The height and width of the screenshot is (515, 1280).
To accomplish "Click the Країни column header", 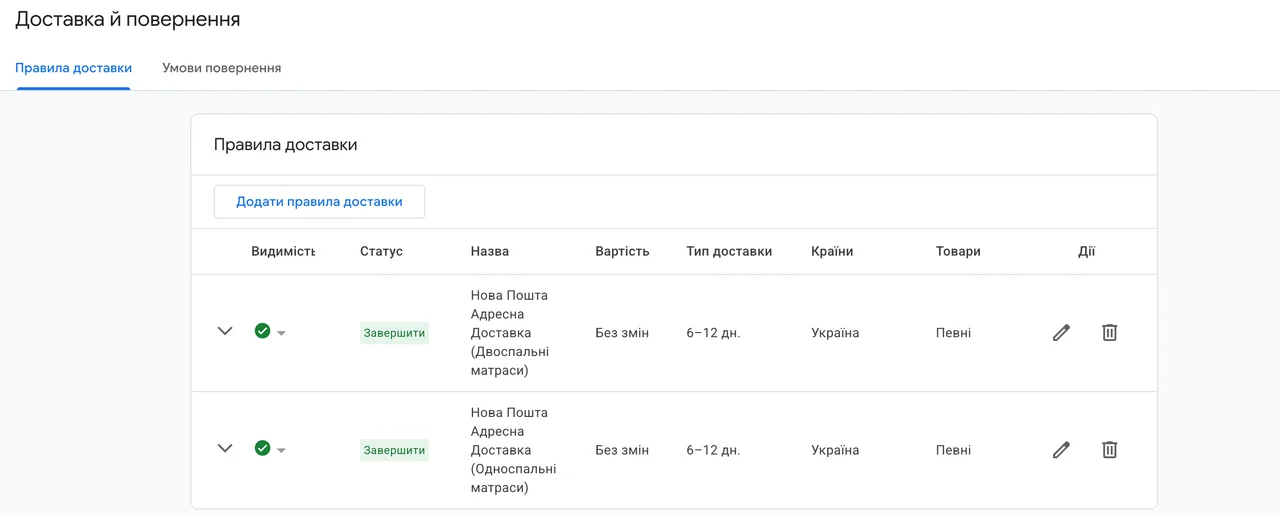I will point(832,251).
